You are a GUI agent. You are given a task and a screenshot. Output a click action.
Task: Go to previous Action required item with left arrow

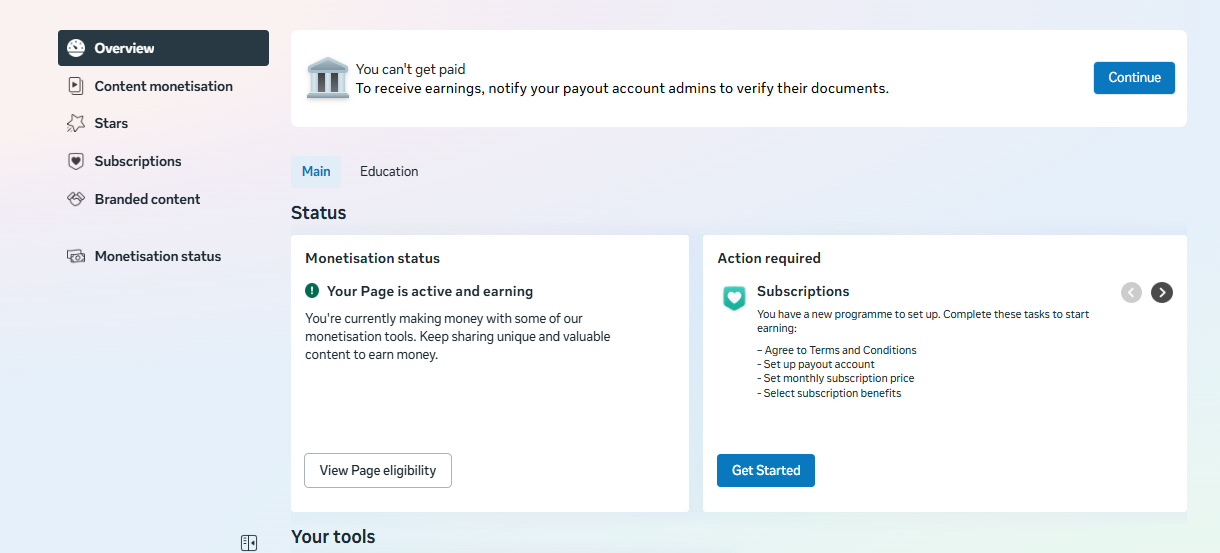(1131, 292)
